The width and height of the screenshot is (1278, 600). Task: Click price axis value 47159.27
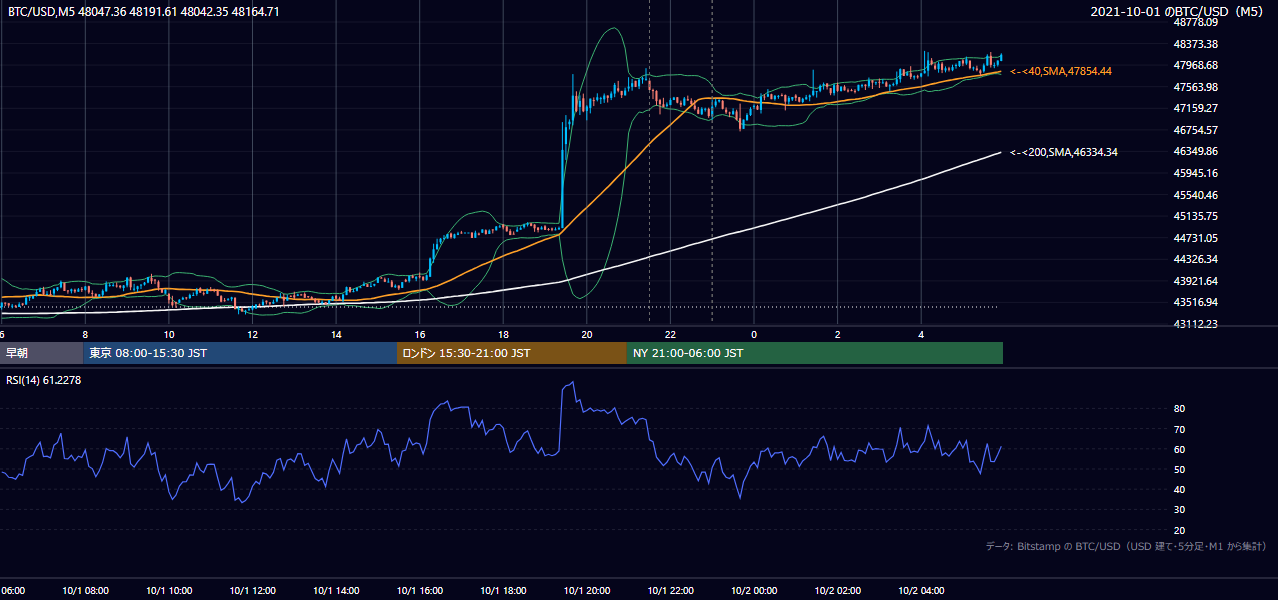point(1195,108)
